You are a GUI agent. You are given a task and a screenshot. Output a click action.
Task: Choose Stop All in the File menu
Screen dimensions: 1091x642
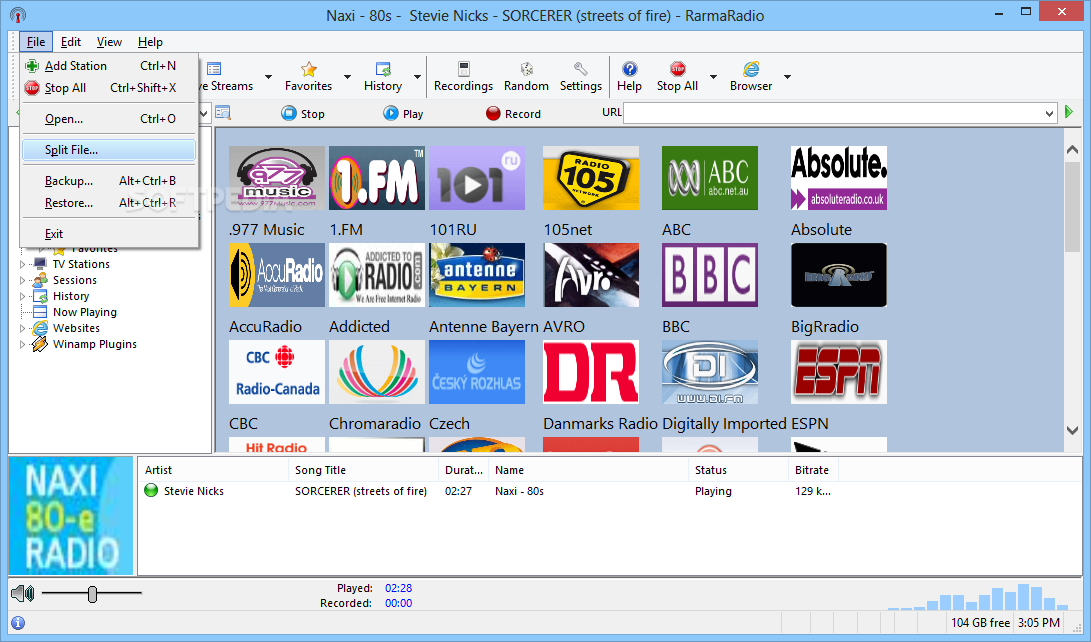point(109,88)
